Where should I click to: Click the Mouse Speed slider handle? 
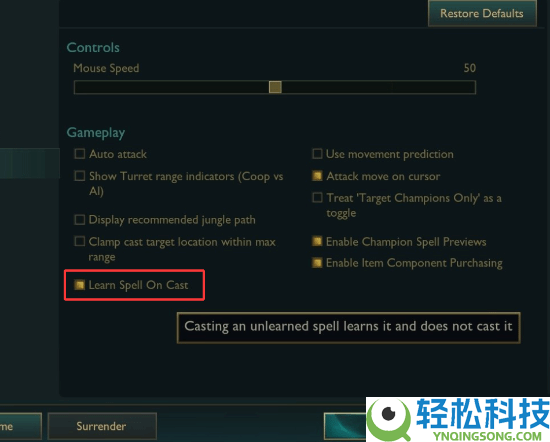tap(275, 87)
